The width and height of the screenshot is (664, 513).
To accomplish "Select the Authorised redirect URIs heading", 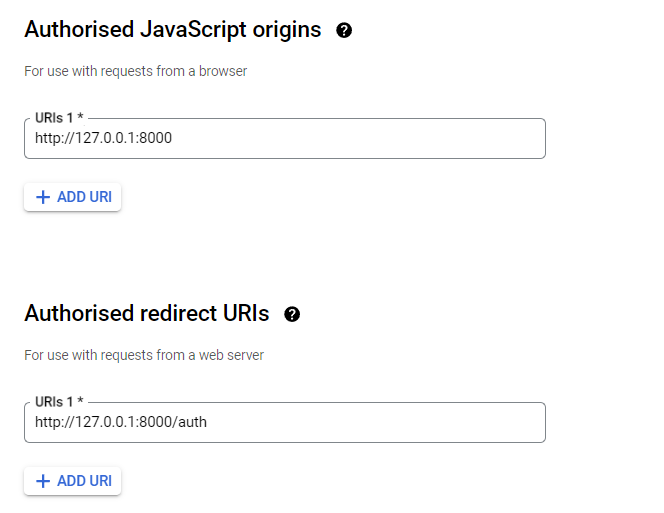I will (147, 314).
